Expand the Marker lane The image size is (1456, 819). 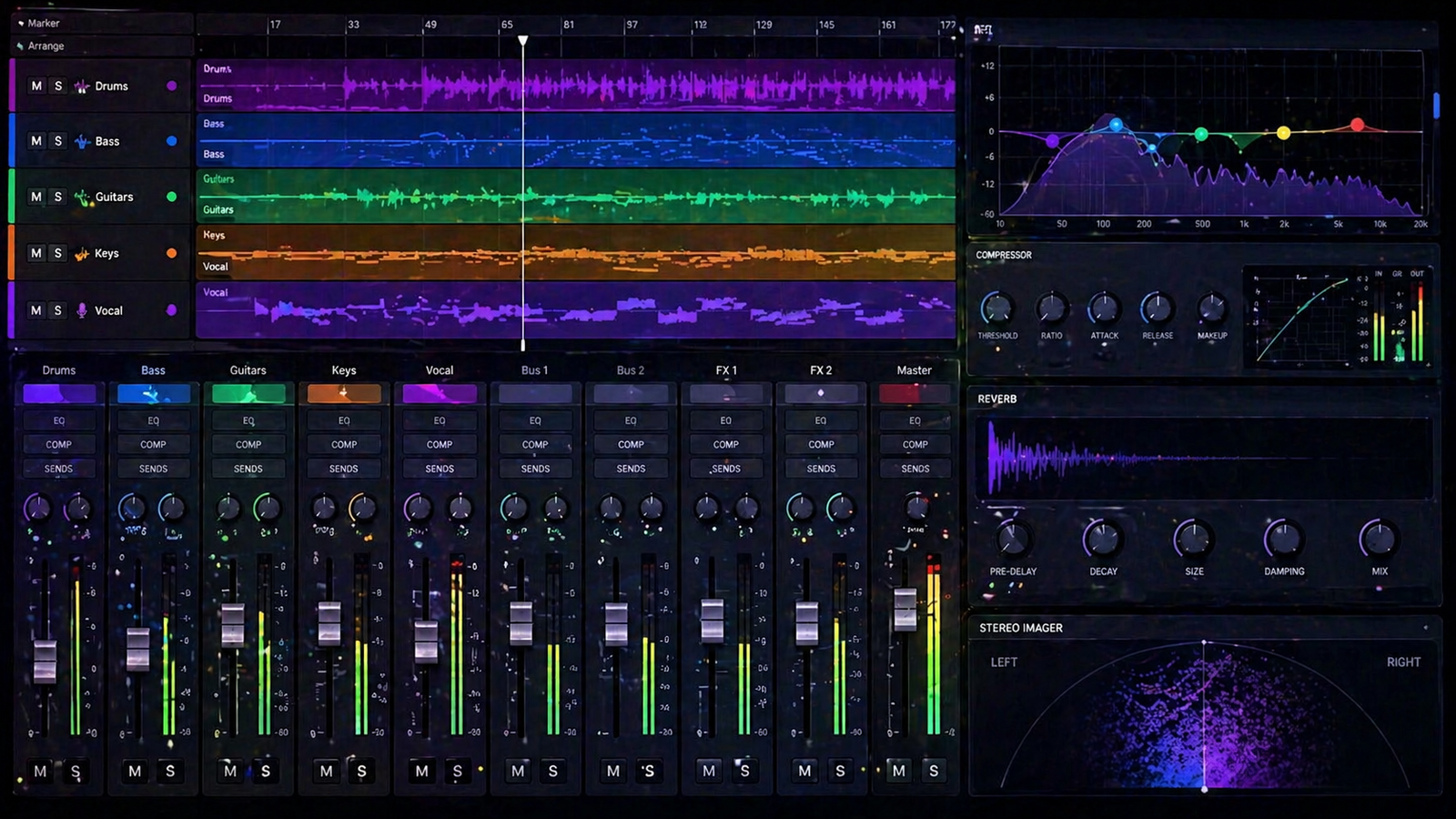point(21,23)
